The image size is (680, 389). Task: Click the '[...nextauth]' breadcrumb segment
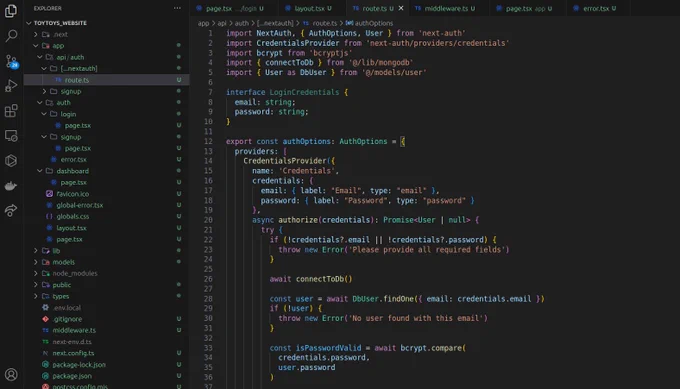275,23
